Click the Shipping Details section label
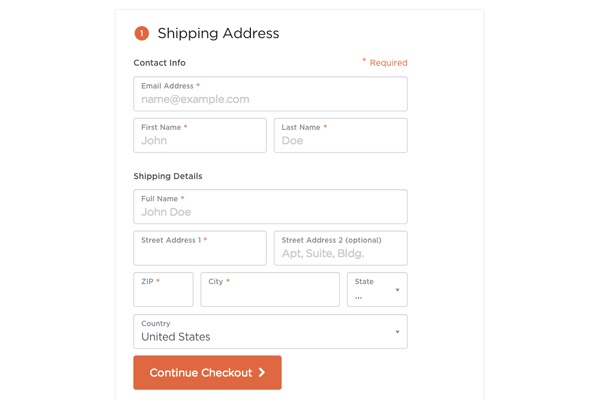Viewport: 600px width, 400px height. click(x=167, y=176)
